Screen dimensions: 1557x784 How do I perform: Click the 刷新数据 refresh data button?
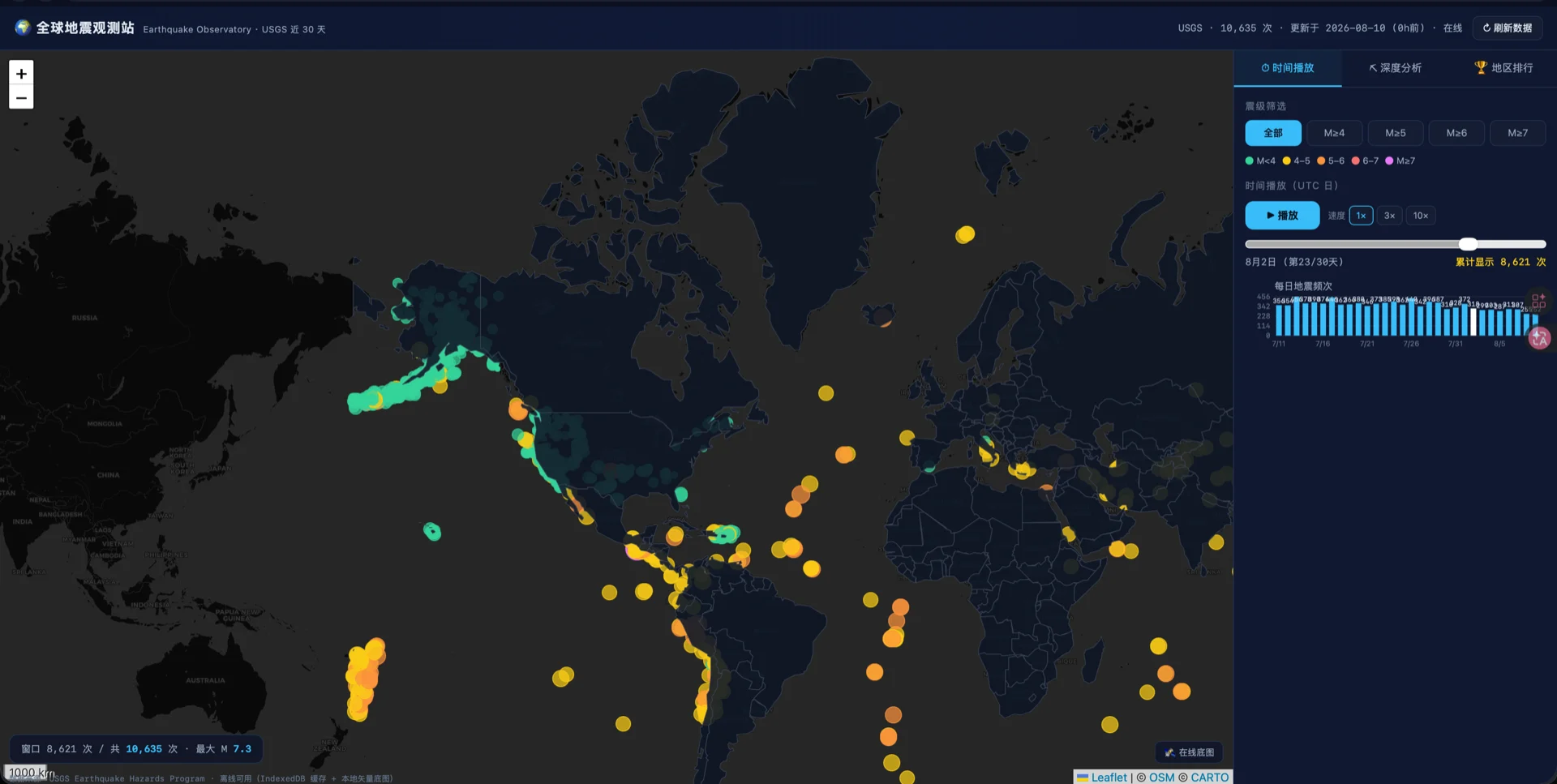pyautogui.click(x=1508, y=28)
